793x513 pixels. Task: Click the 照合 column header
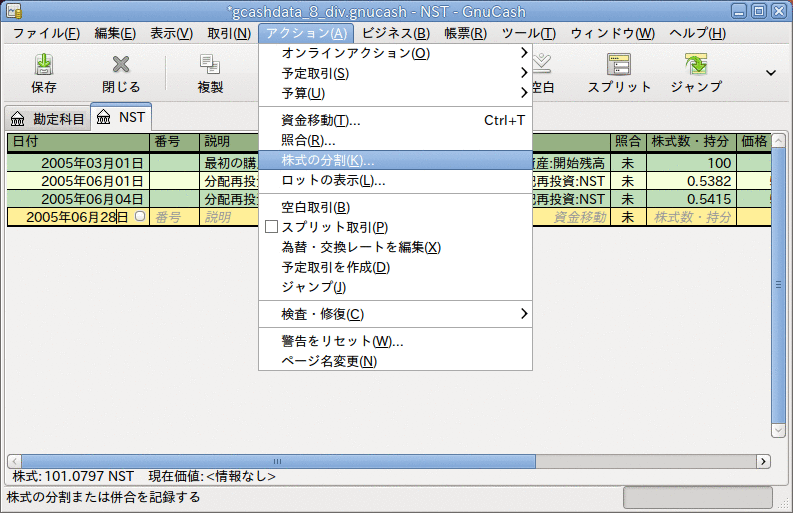tap(627, 142)
